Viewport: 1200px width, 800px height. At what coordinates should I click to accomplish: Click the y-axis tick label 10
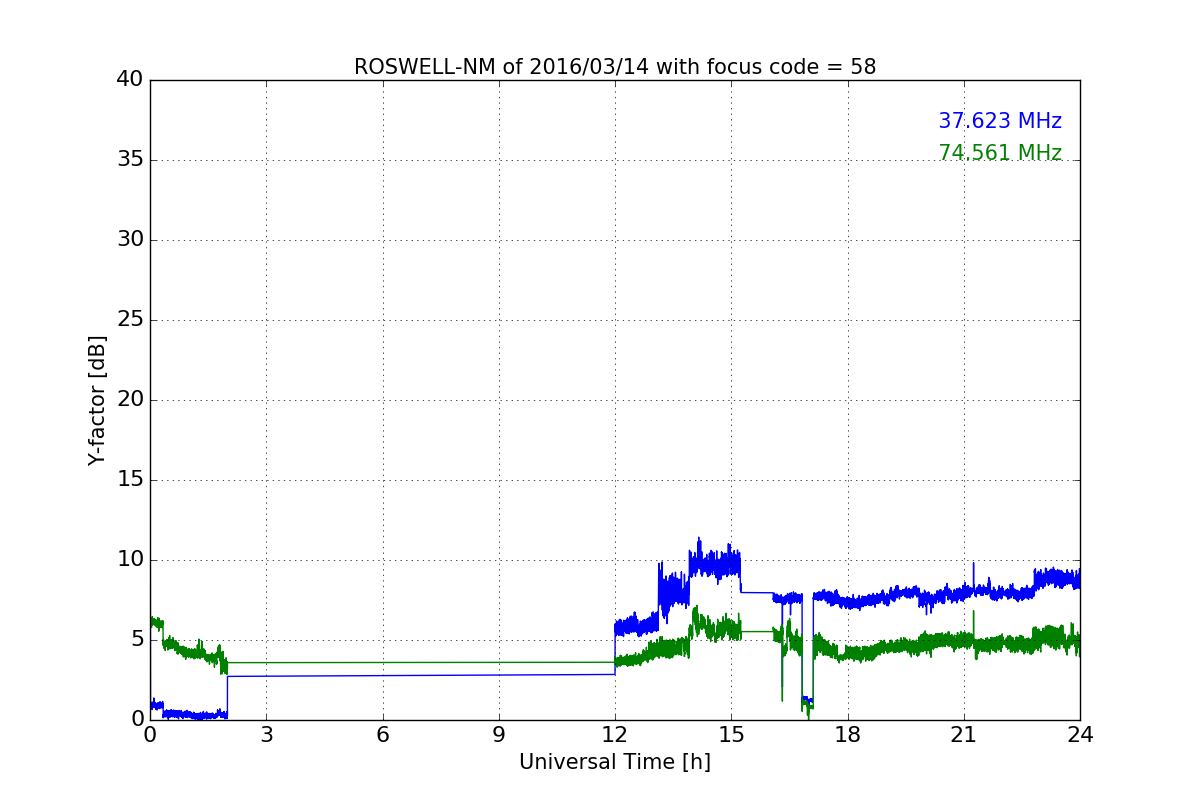[130, 560]
